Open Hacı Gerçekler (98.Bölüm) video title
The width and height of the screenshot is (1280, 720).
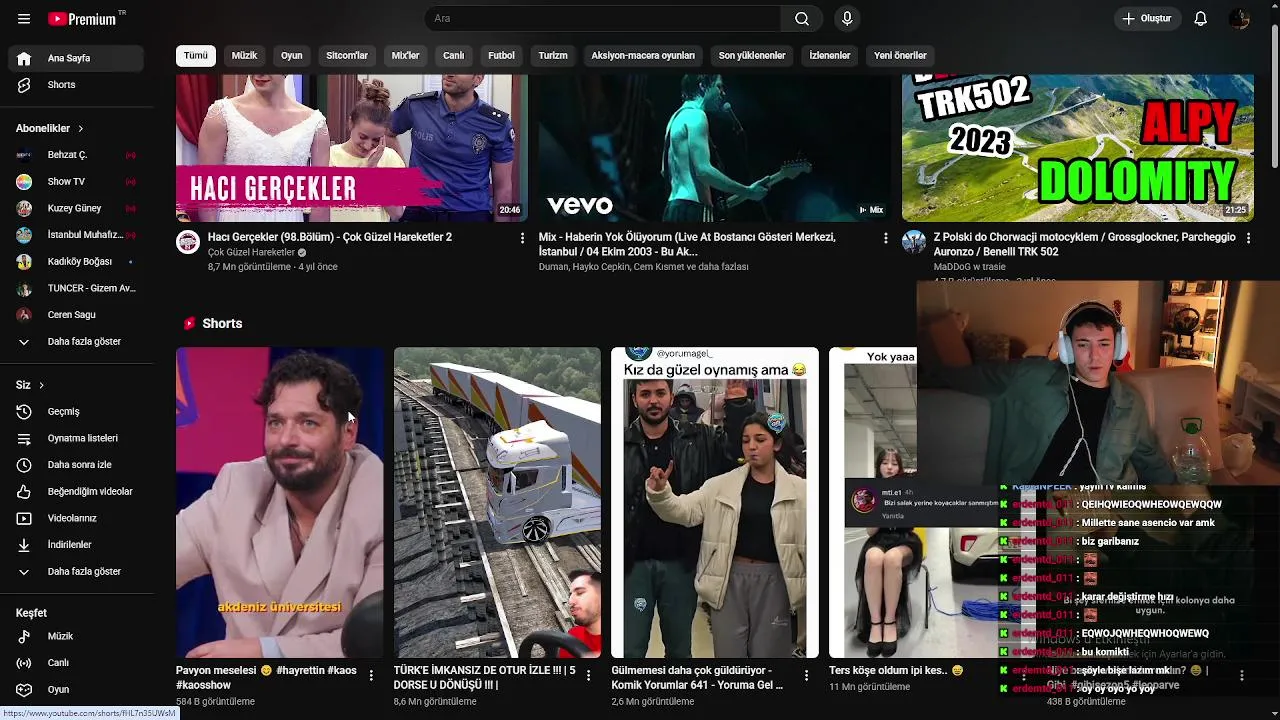tap(330, 237)
